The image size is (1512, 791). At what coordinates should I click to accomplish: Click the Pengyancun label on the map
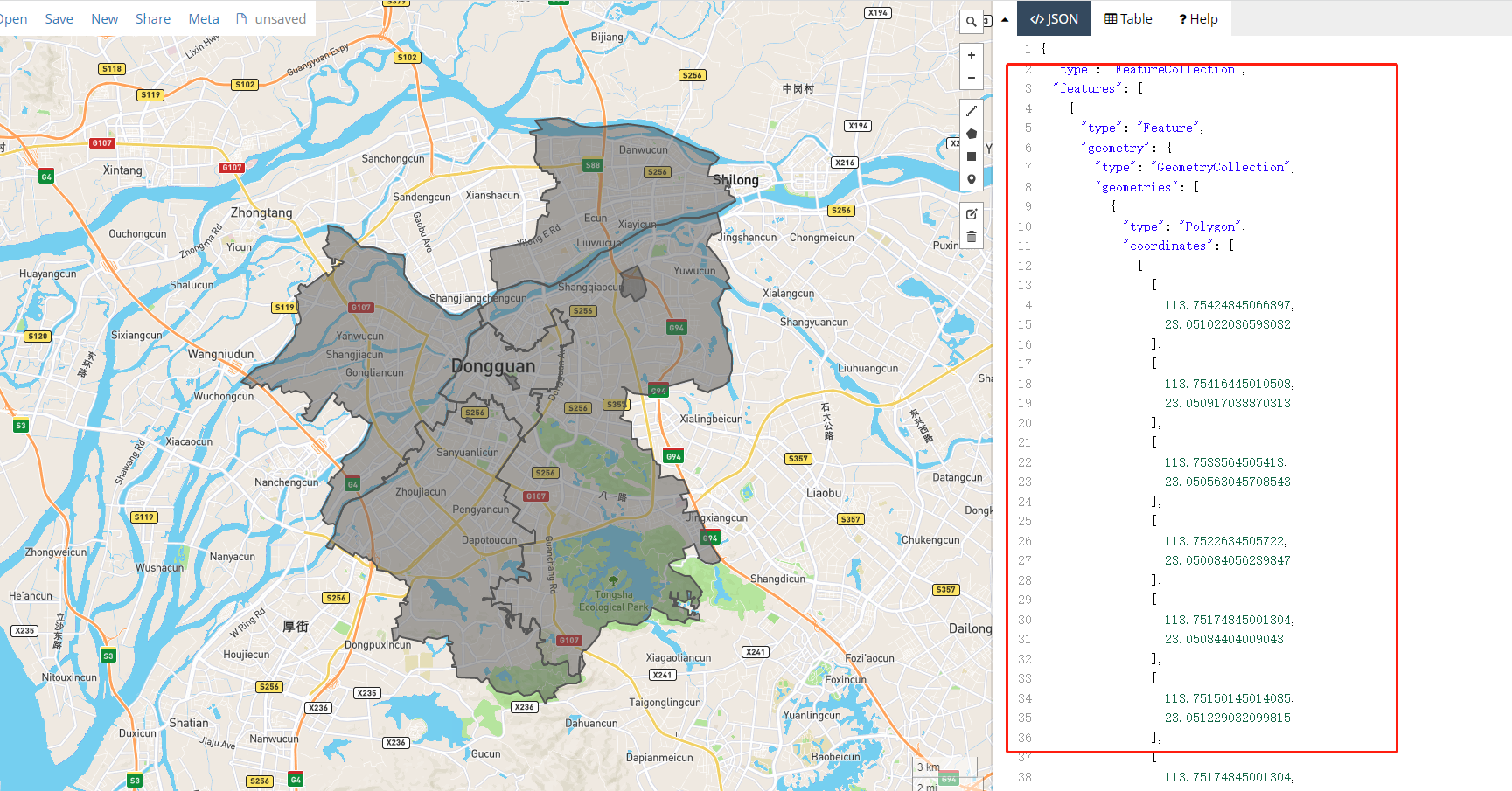click(481, 510)
